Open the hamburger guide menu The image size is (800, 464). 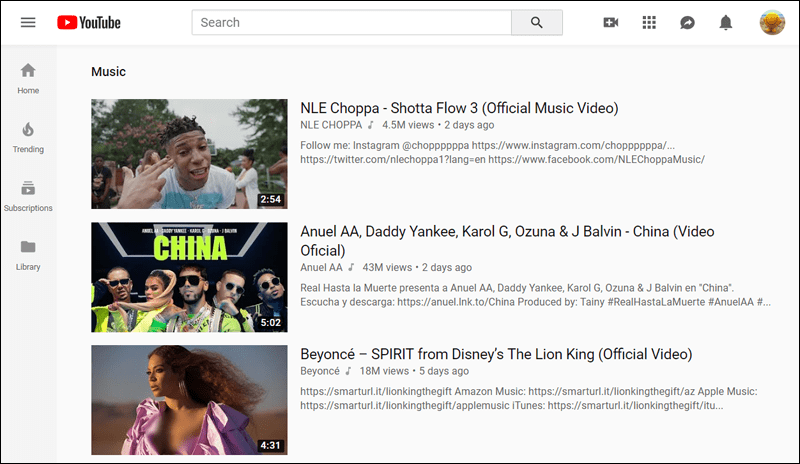click(28, 22)
